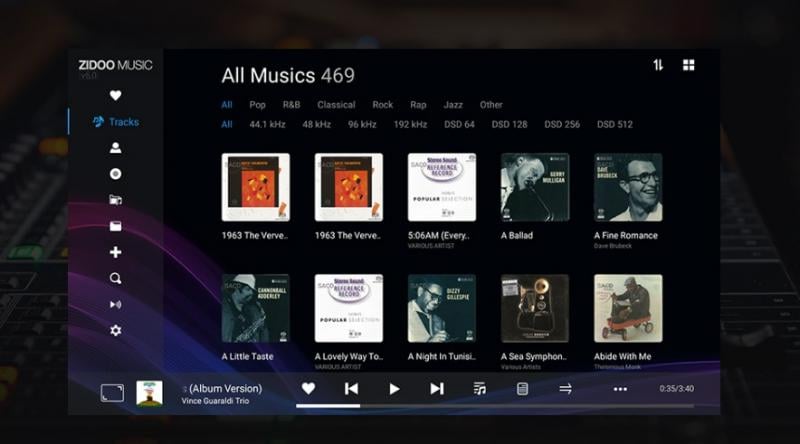Open the solid rectangular window icon in sidebar

[x=115, y=226]
